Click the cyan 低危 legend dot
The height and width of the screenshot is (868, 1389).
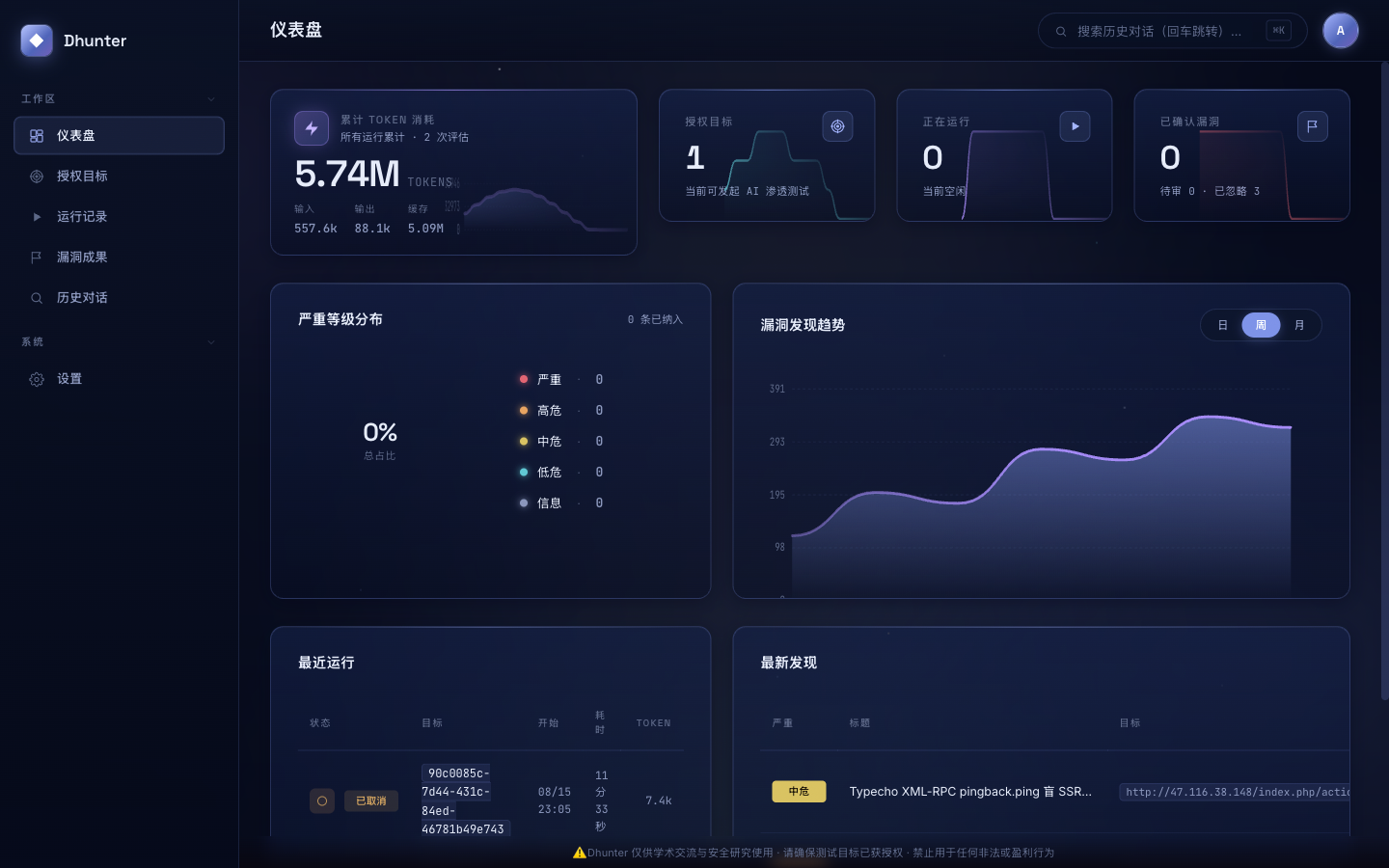(524, 473)
